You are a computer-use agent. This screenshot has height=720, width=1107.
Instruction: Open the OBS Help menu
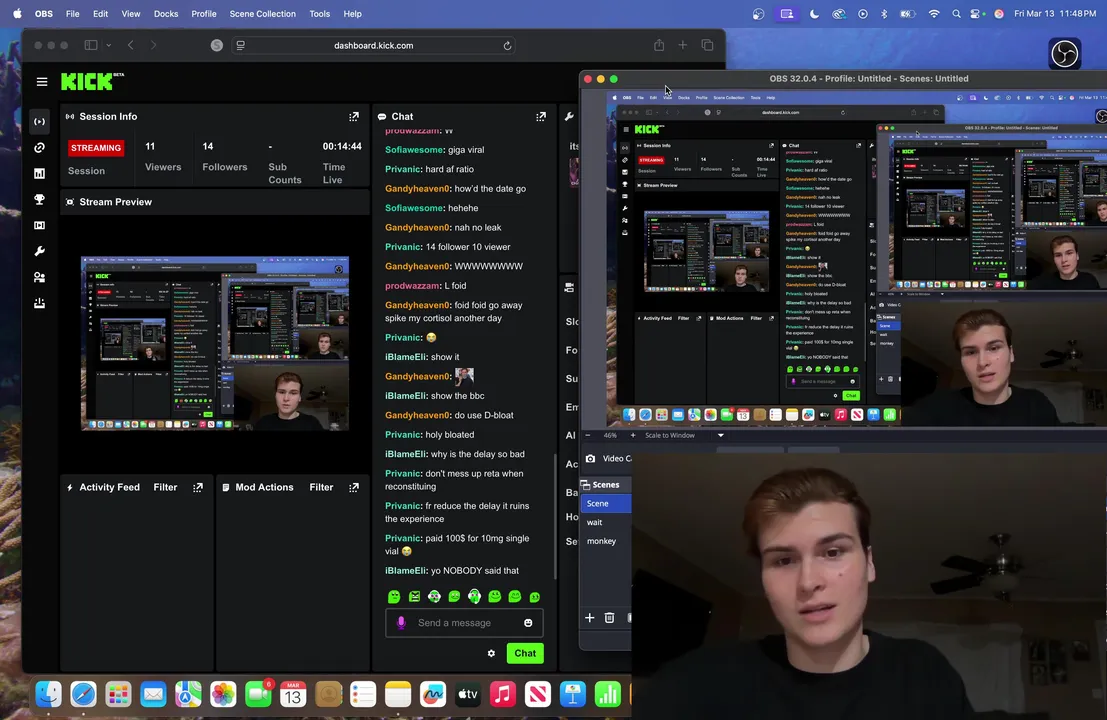pyautogui.click(x=352, y=13)
